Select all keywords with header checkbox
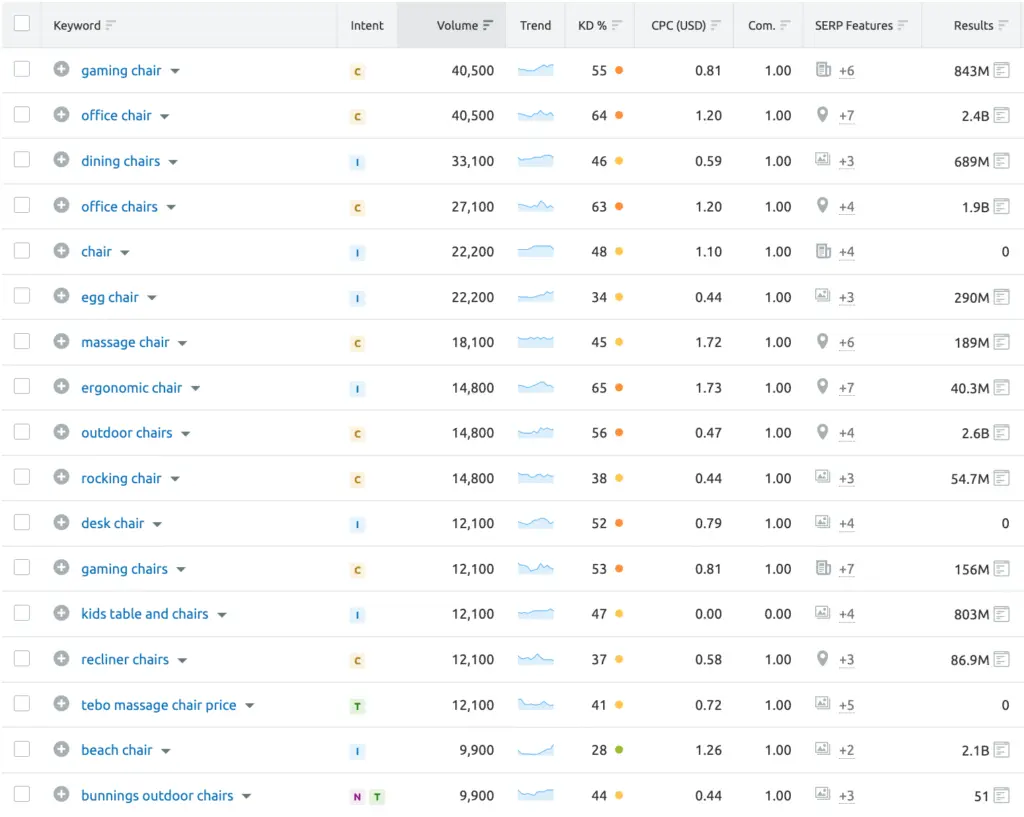 click(x=22, y=24)
